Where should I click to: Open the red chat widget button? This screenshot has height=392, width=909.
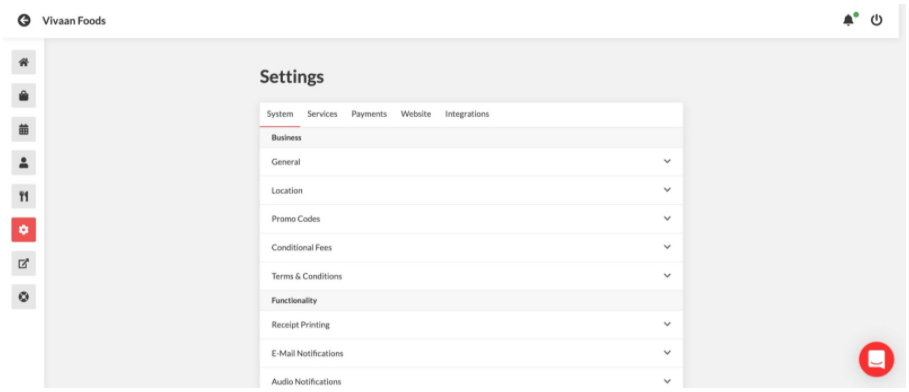[876, 359]
